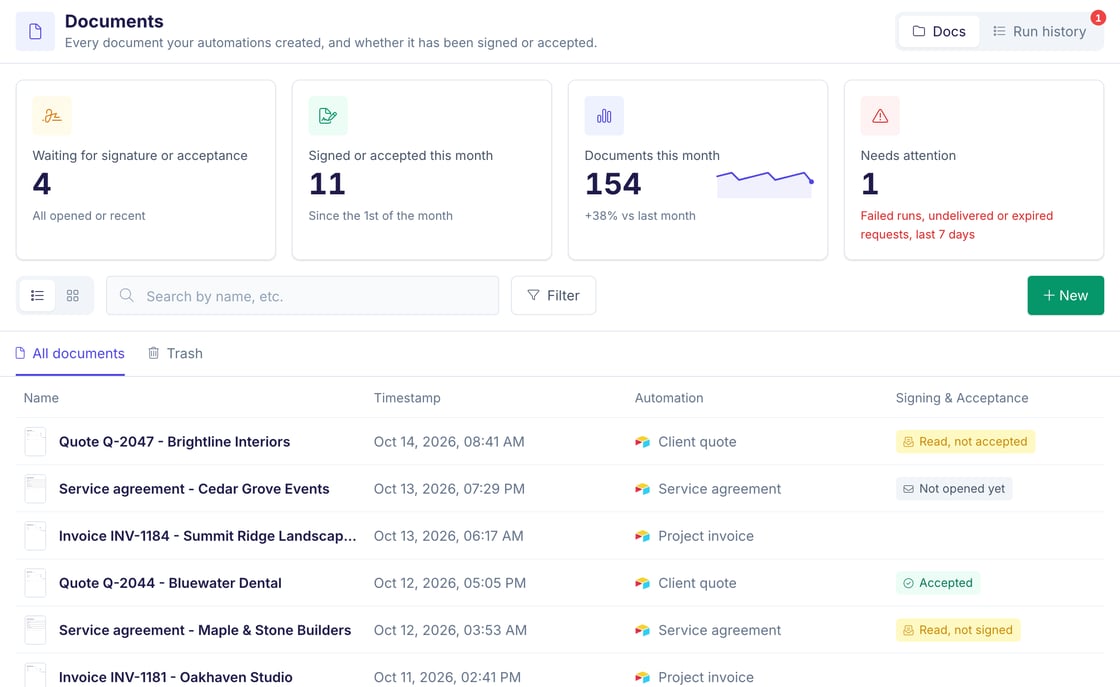This screenshot has height=687, width=1120.
Task: Select the All documents tab
Action: point(70,353)
